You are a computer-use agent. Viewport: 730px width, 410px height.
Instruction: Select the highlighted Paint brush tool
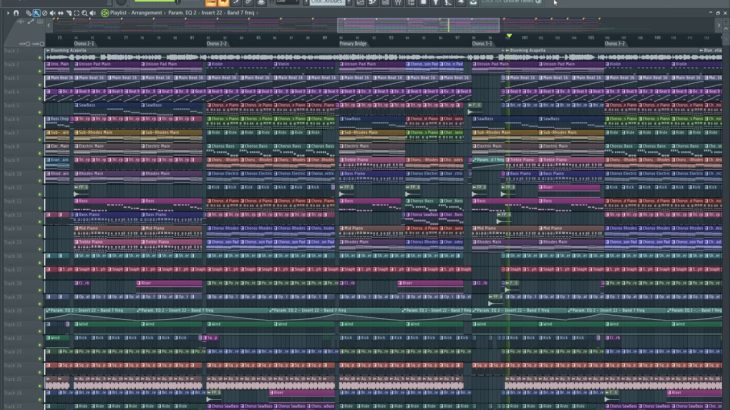(36, 13)
